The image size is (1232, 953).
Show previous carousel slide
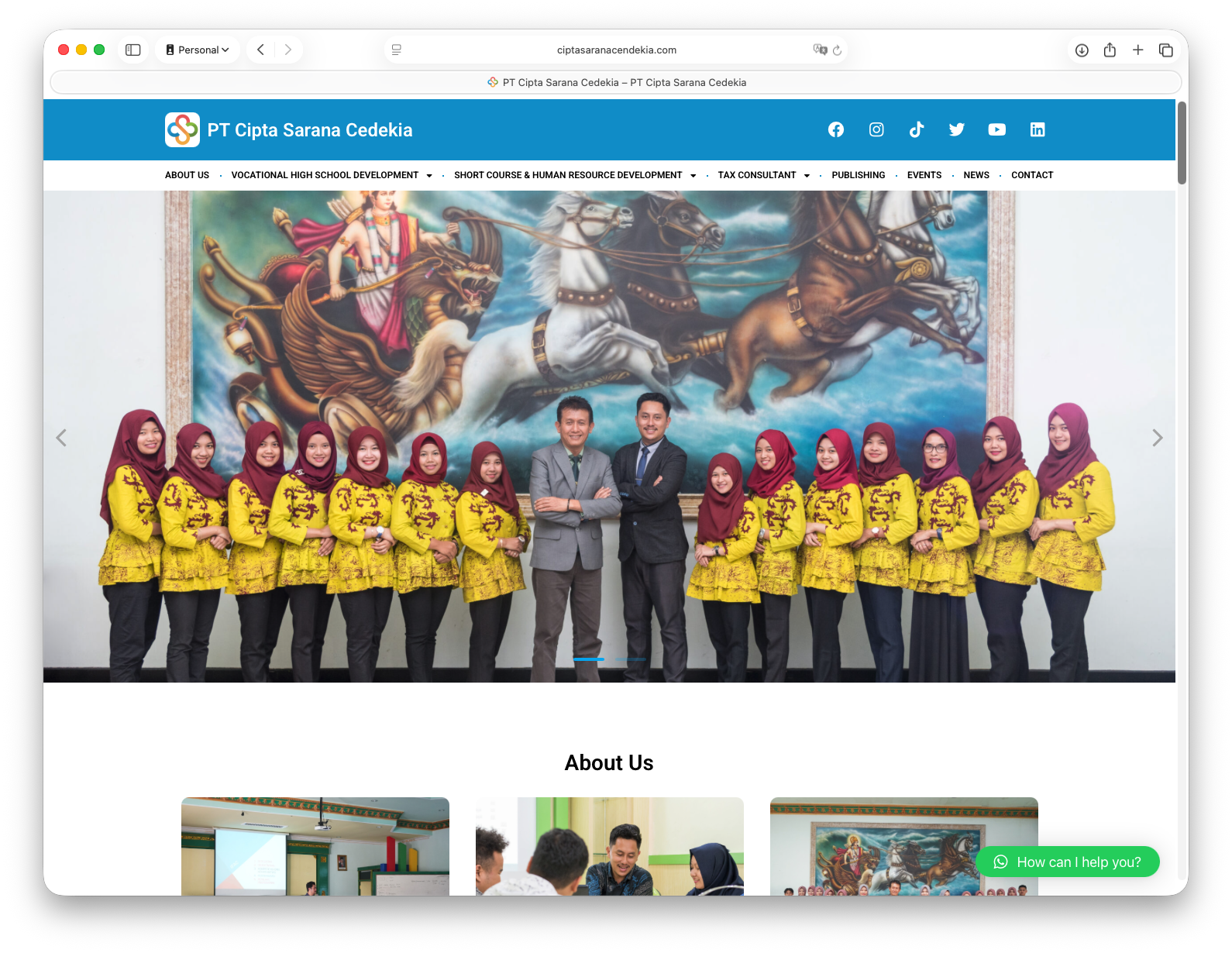tap(61, 438)
